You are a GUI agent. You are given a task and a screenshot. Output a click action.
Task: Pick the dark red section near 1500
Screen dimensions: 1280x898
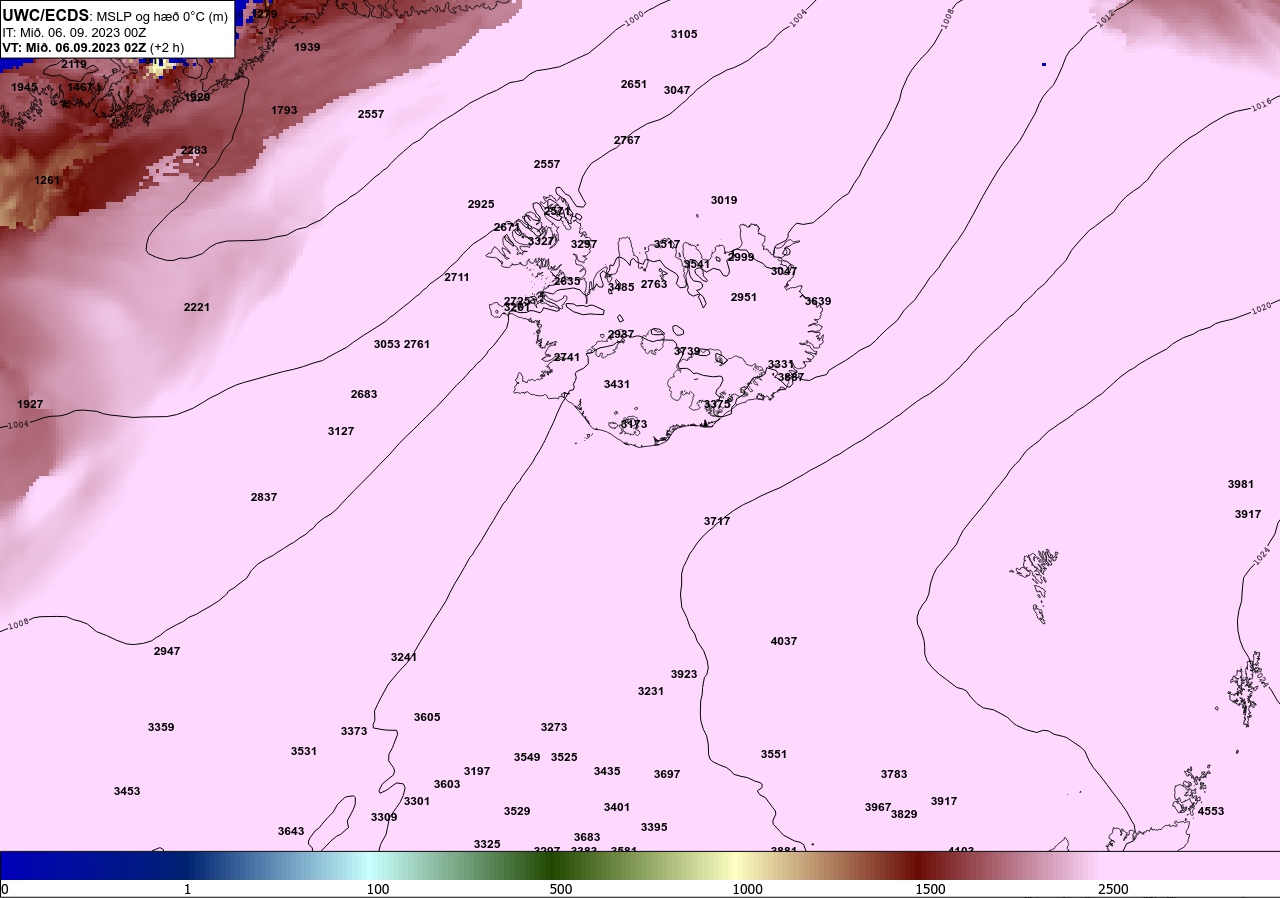pyautogui.click(x=920, y=865)
